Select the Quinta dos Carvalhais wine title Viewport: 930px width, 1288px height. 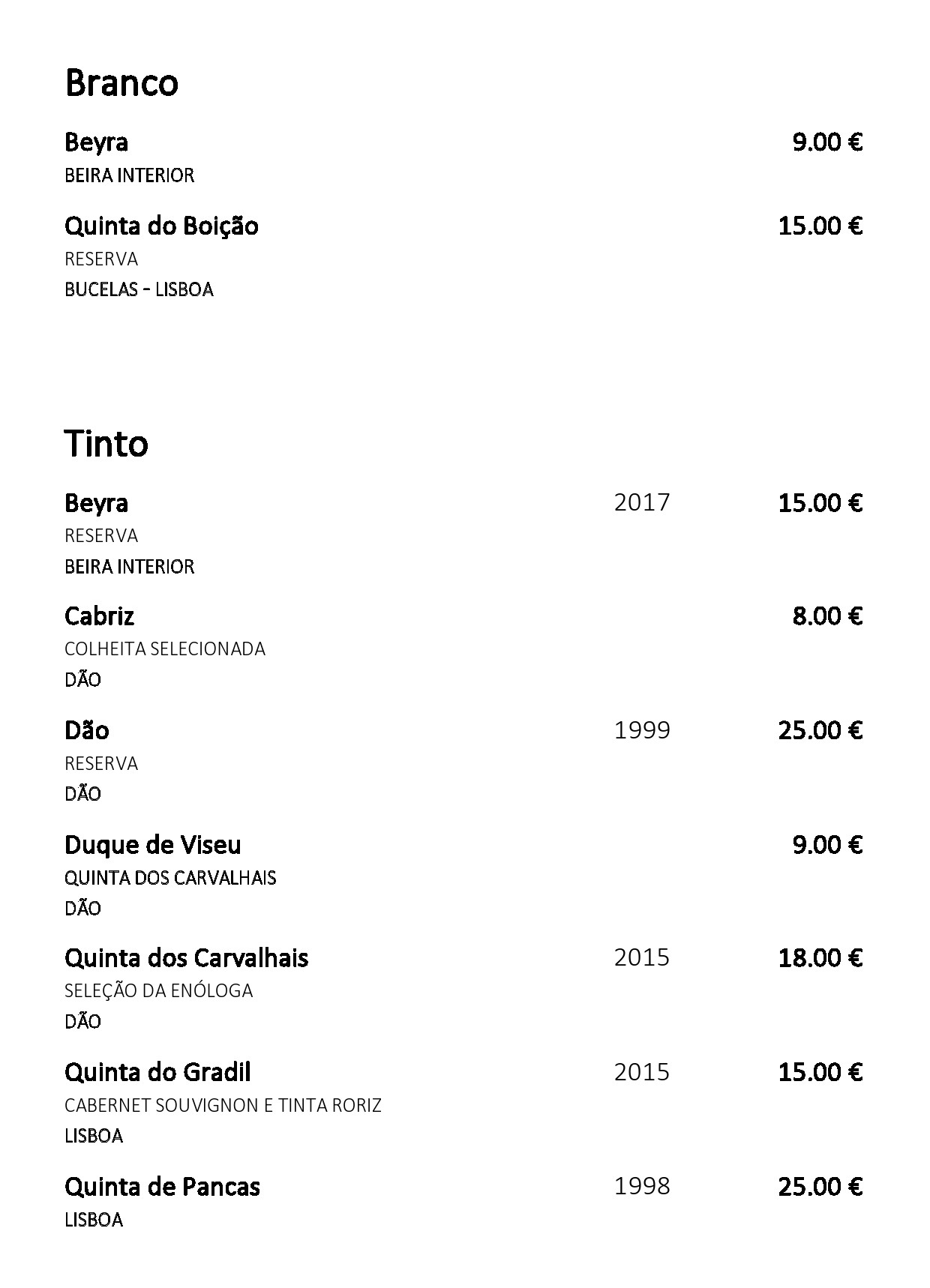pyautogui.click(x=187, y=958)
